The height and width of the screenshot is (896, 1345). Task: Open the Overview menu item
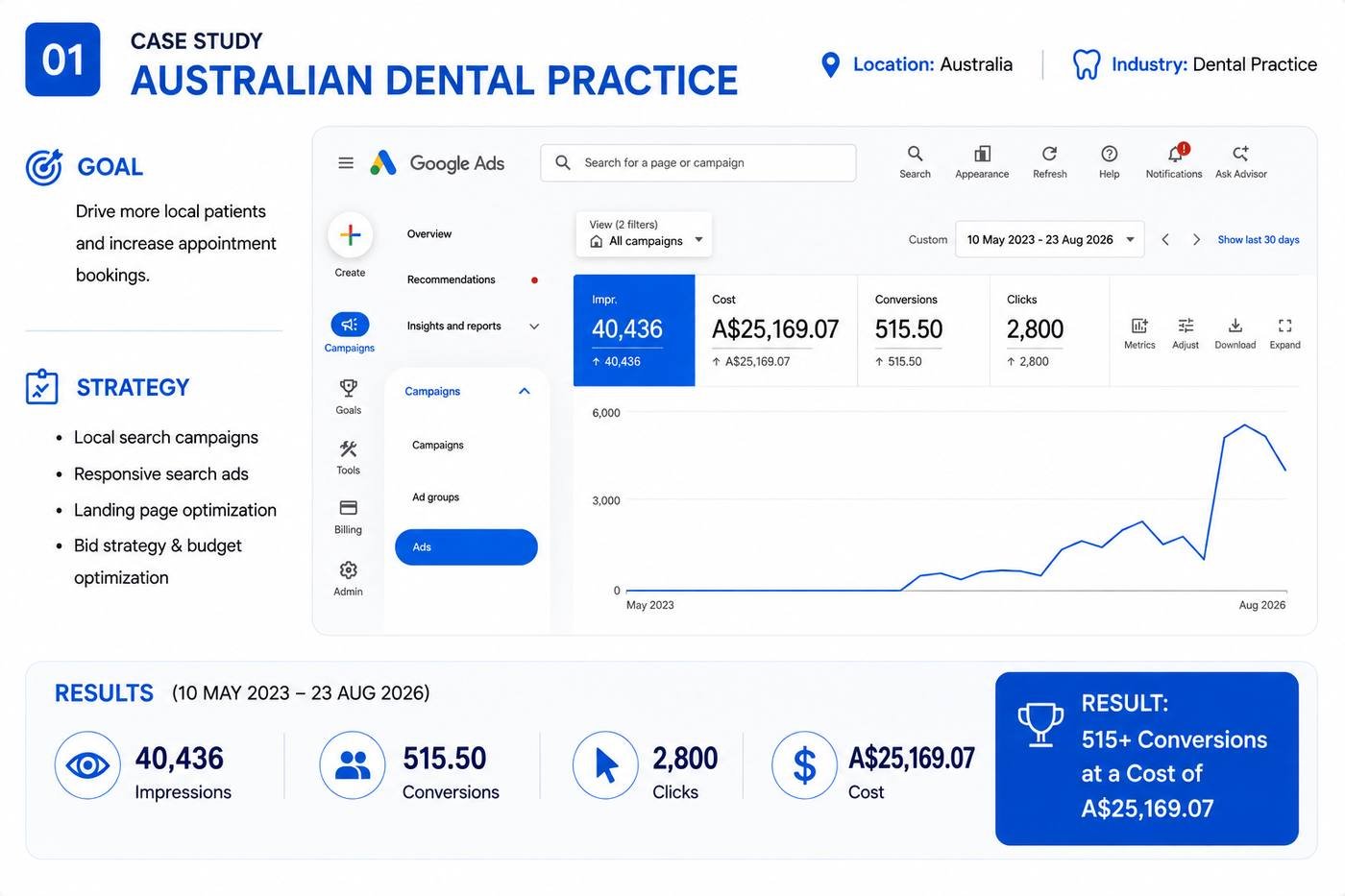point(429,234)
